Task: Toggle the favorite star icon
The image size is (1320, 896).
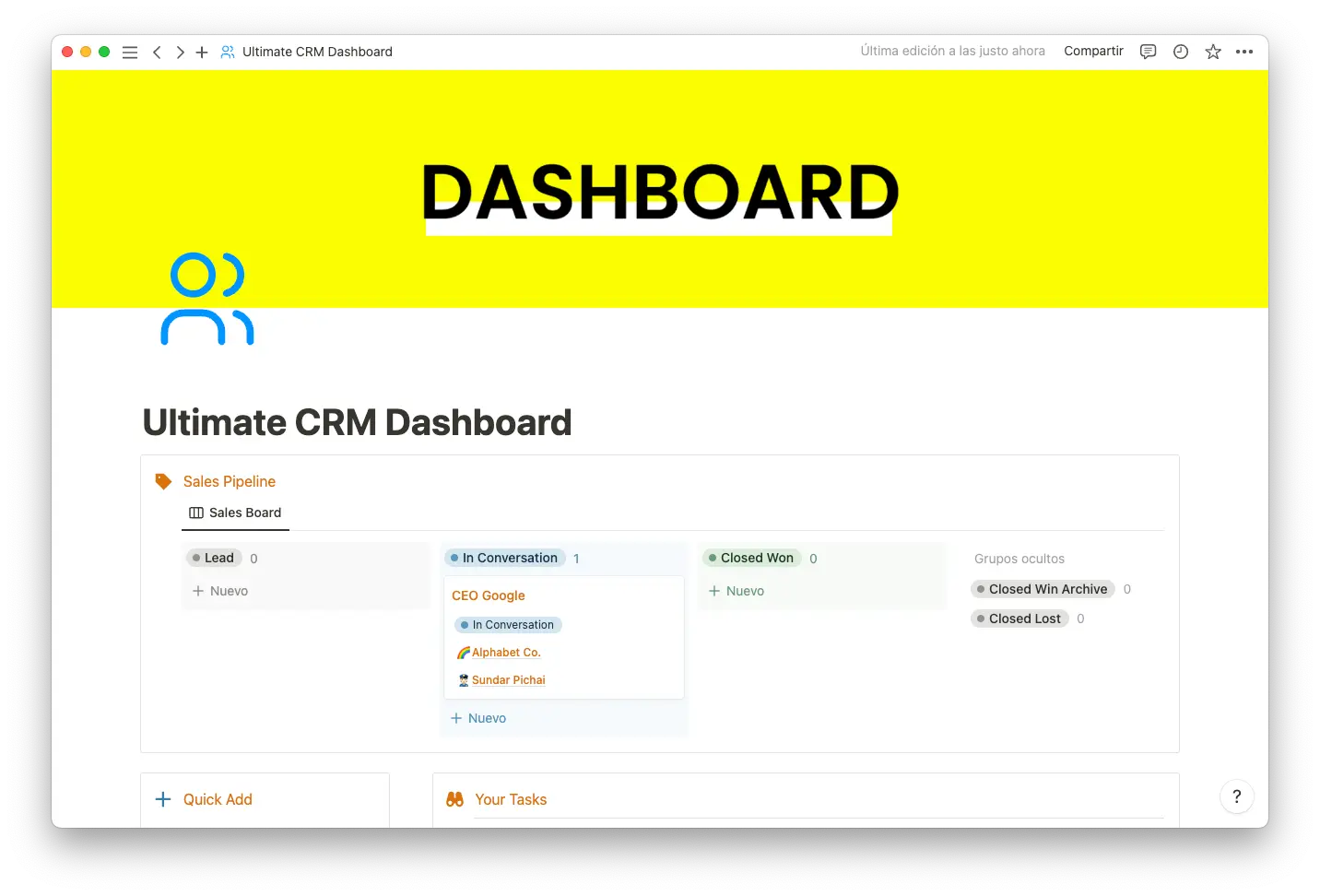Action: point(1213,52)
